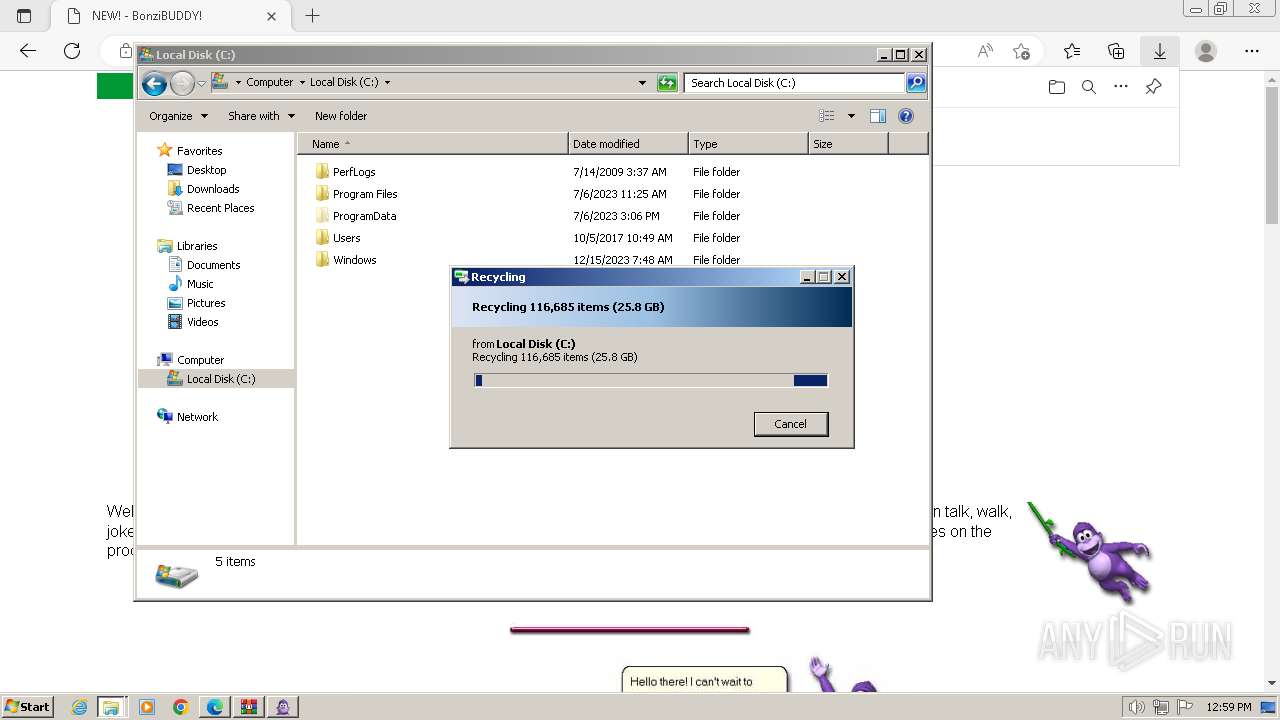Open Edge tab actions menu icon
The height and width of the screenshot is (720, 1280).
(25, 16)
